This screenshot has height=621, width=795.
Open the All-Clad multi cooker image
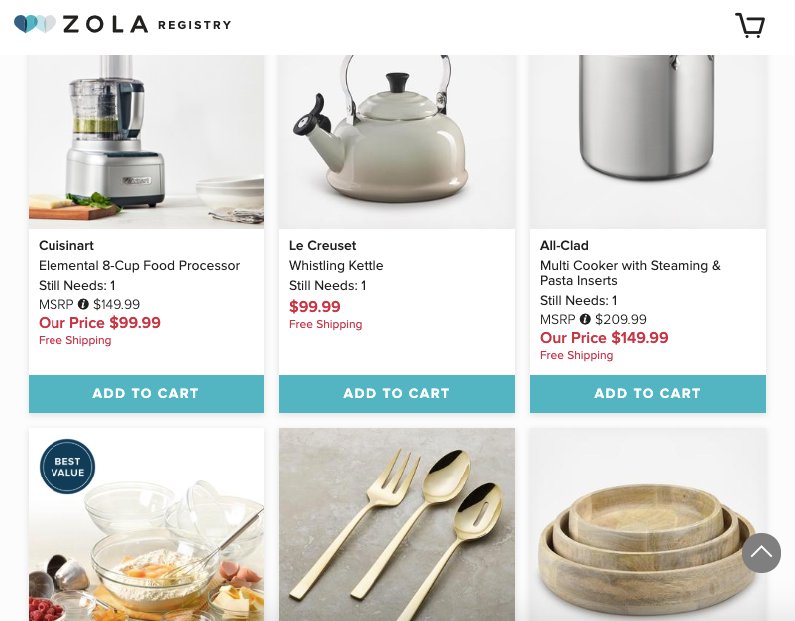click(x=647, y=142)
